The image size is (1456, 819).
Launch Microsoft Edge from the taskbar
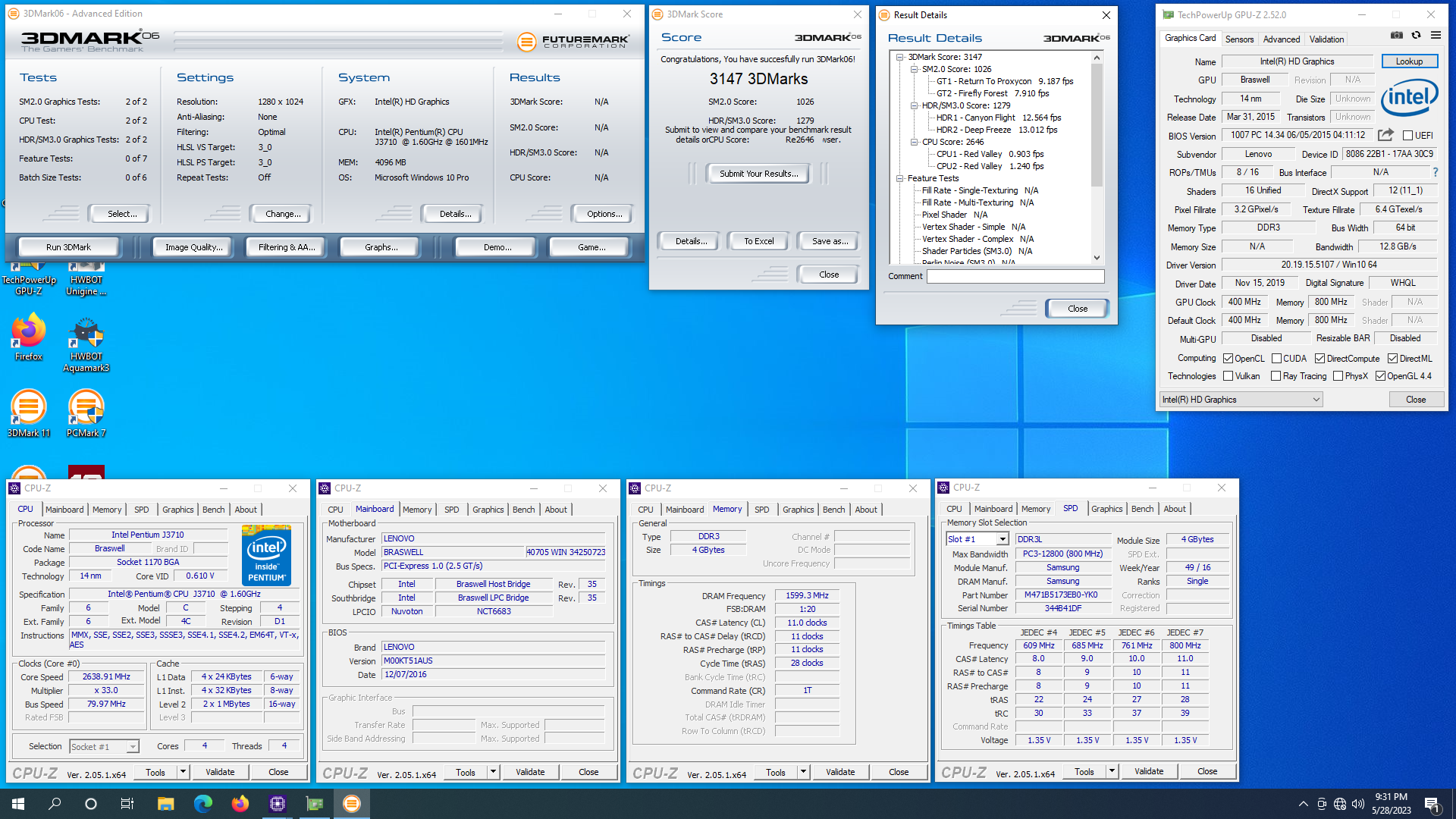pos(202,804)
